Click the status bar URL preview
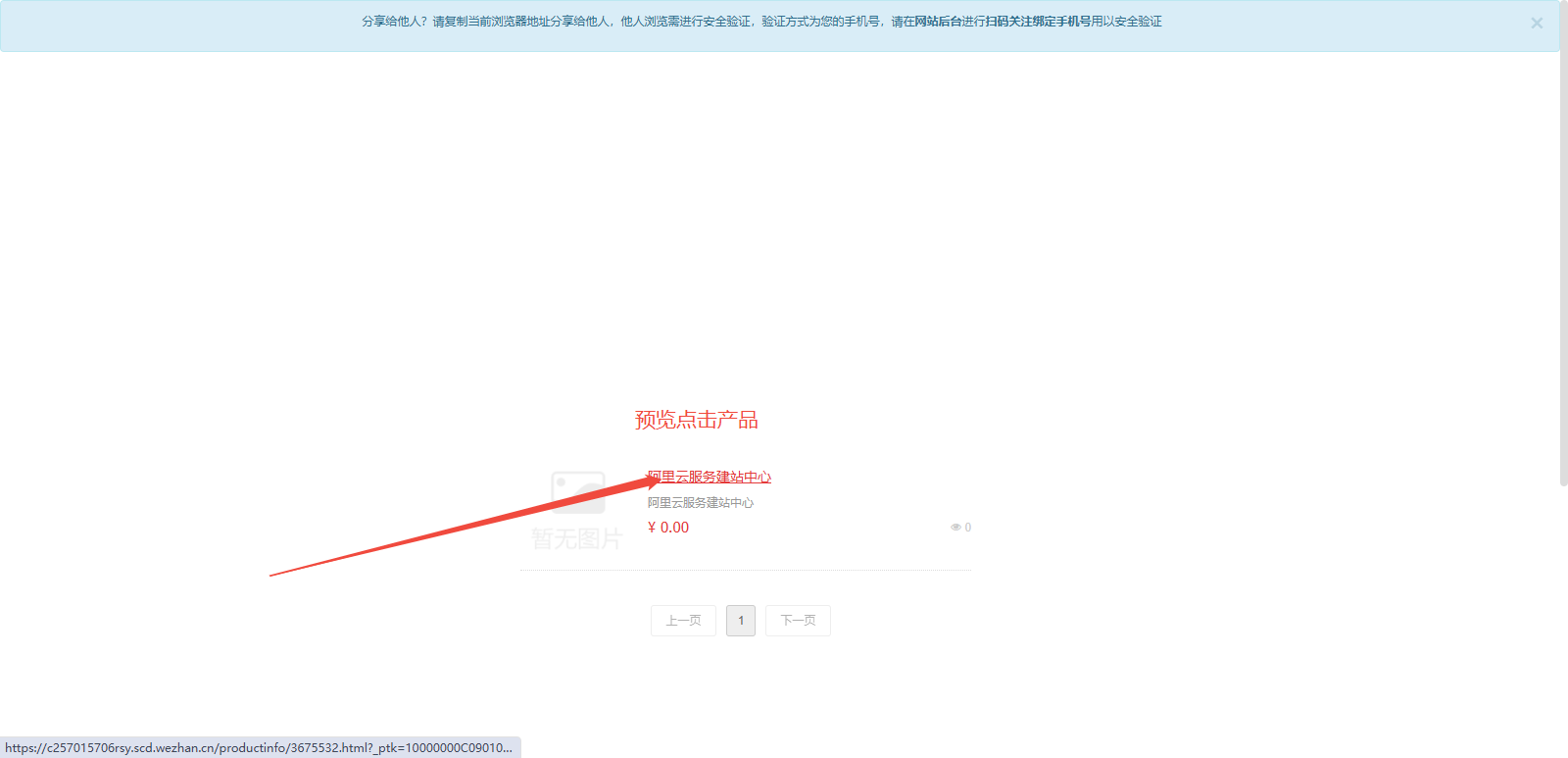 click(259, 748)
